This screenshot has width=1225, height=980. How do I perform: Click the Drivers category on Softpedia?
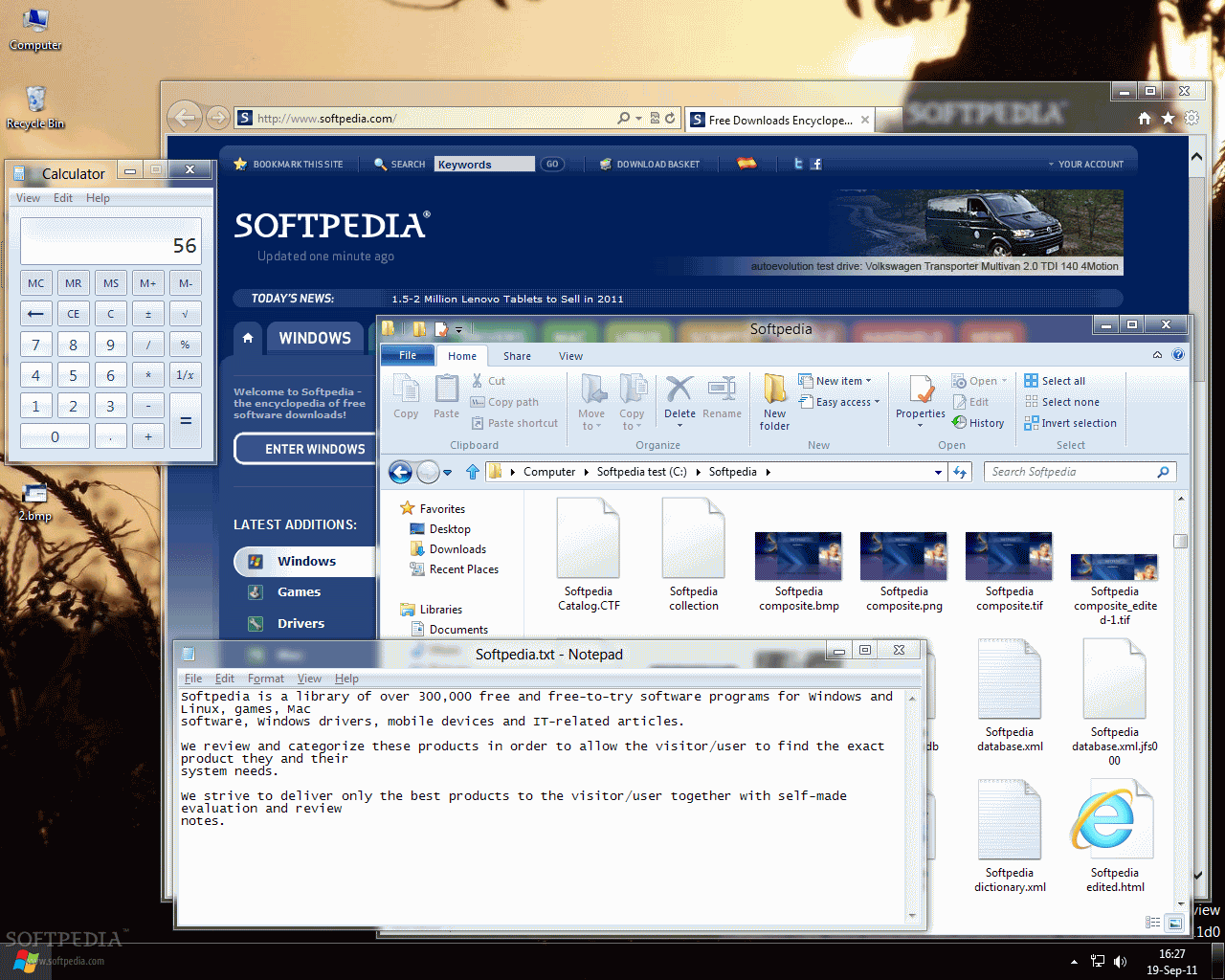[x=301, y=624]
